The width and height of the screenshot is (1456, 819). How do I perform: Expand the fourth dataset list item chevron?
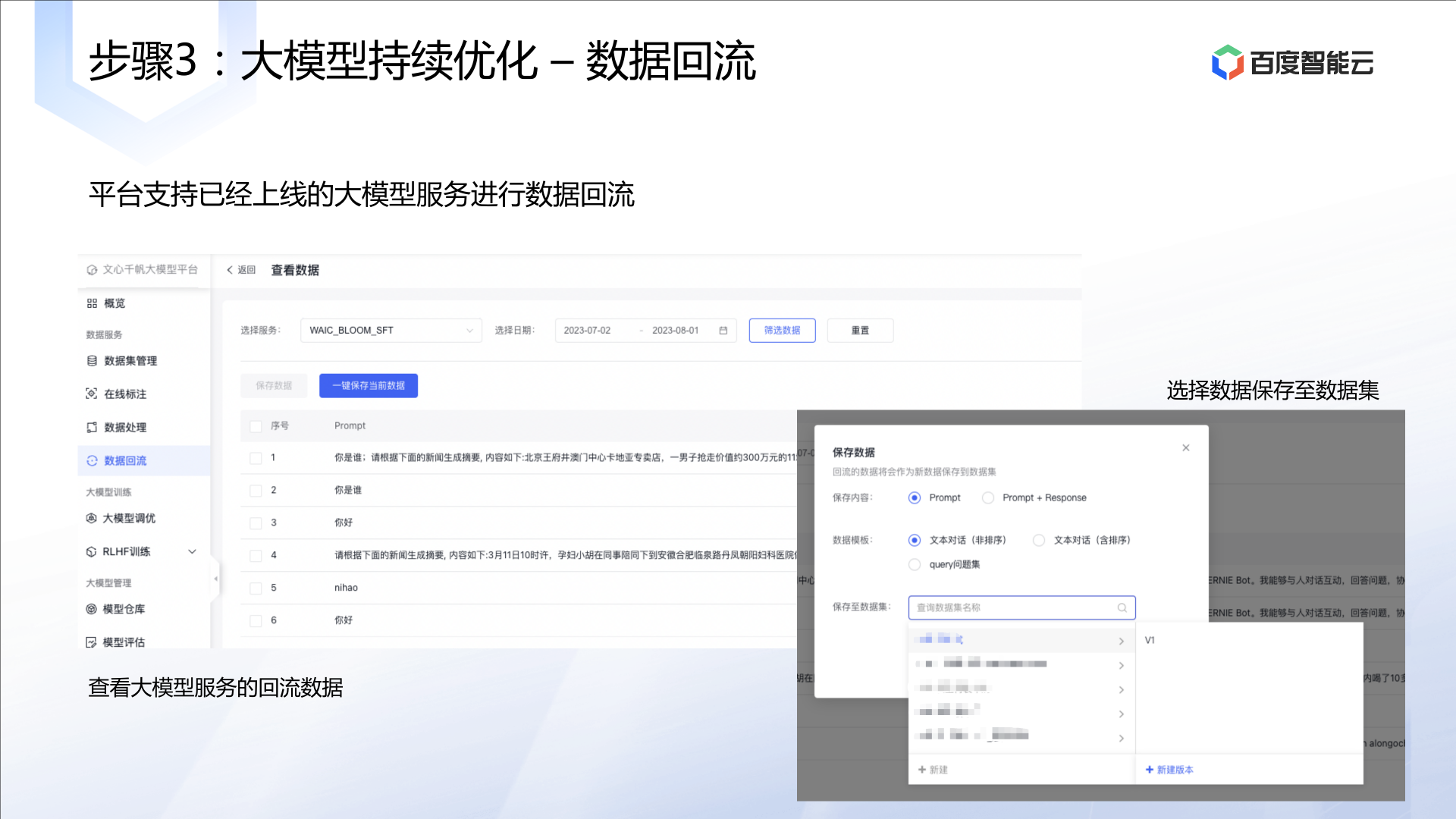(x=1122, y=714)
